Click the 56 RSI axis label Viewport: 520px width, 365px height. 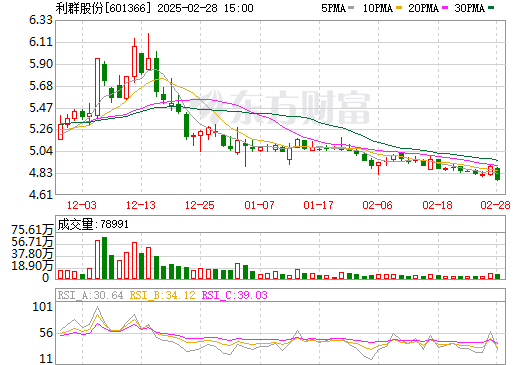(46, 333)
